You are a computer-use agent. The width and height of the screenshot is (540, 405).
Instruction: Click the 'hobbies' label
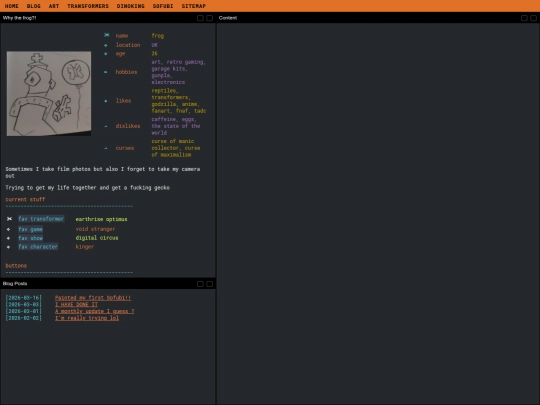(126, 72)
